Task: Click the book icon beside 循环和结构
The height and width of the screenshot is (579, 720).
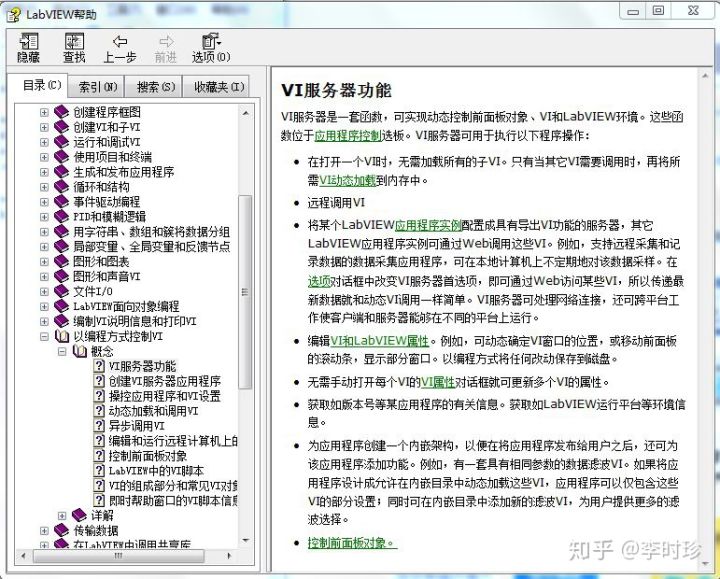Action: point(62,187)
